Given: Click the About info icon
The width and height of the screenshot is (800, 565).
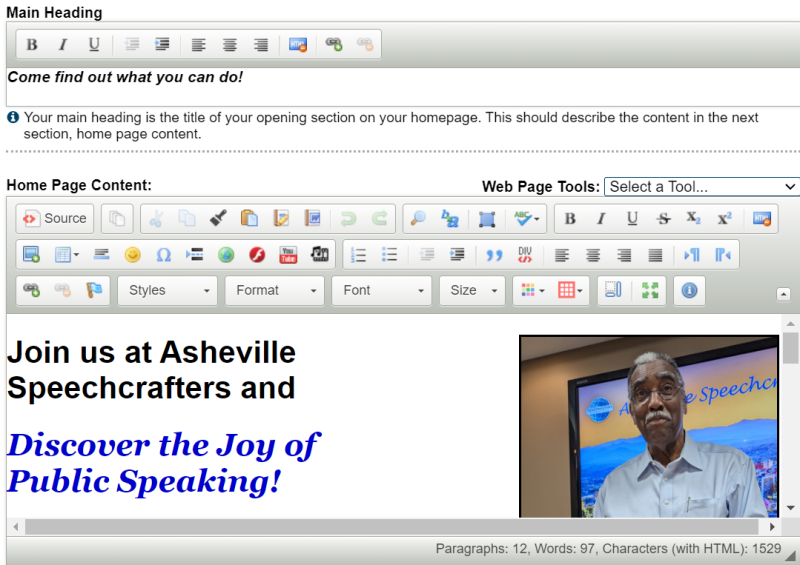Looking at the screenshot, I should [689, 290].
